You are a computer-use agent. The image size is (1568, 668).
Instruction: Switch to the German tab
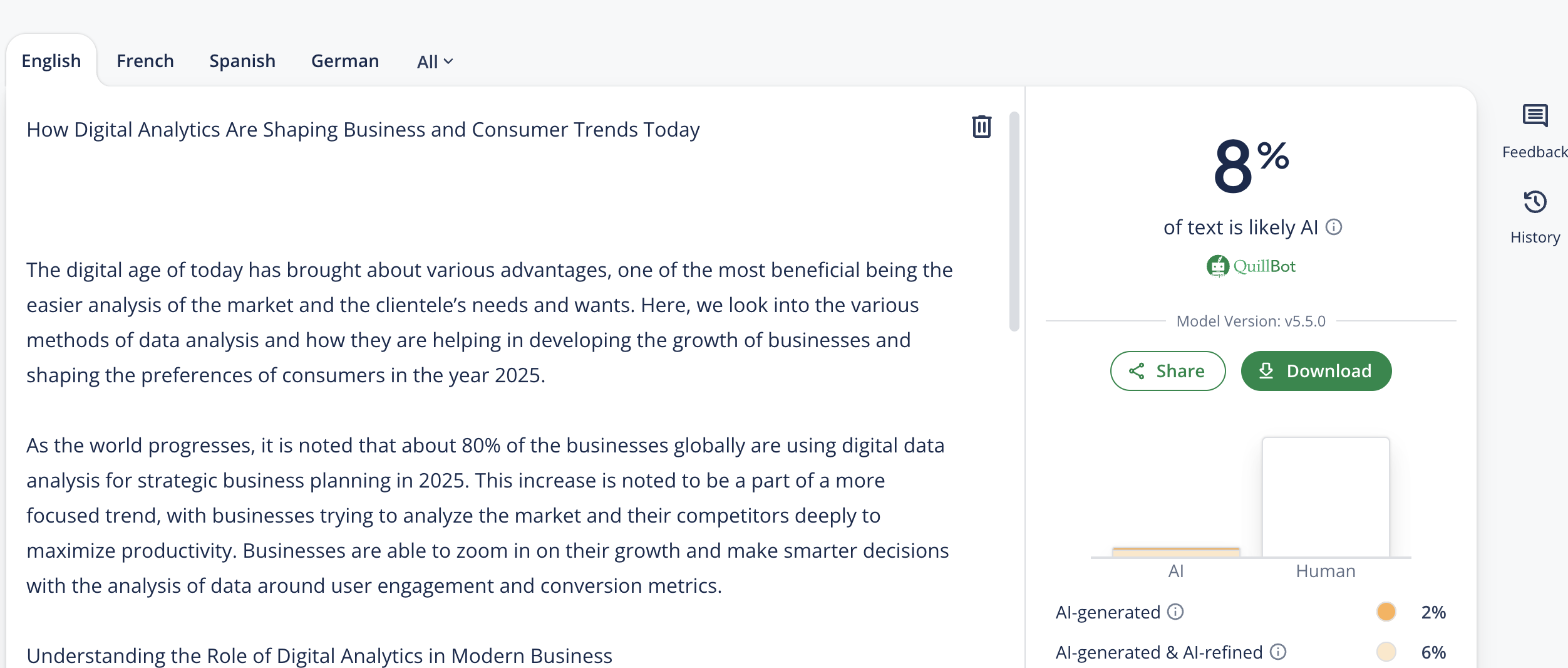pos(345,61)
